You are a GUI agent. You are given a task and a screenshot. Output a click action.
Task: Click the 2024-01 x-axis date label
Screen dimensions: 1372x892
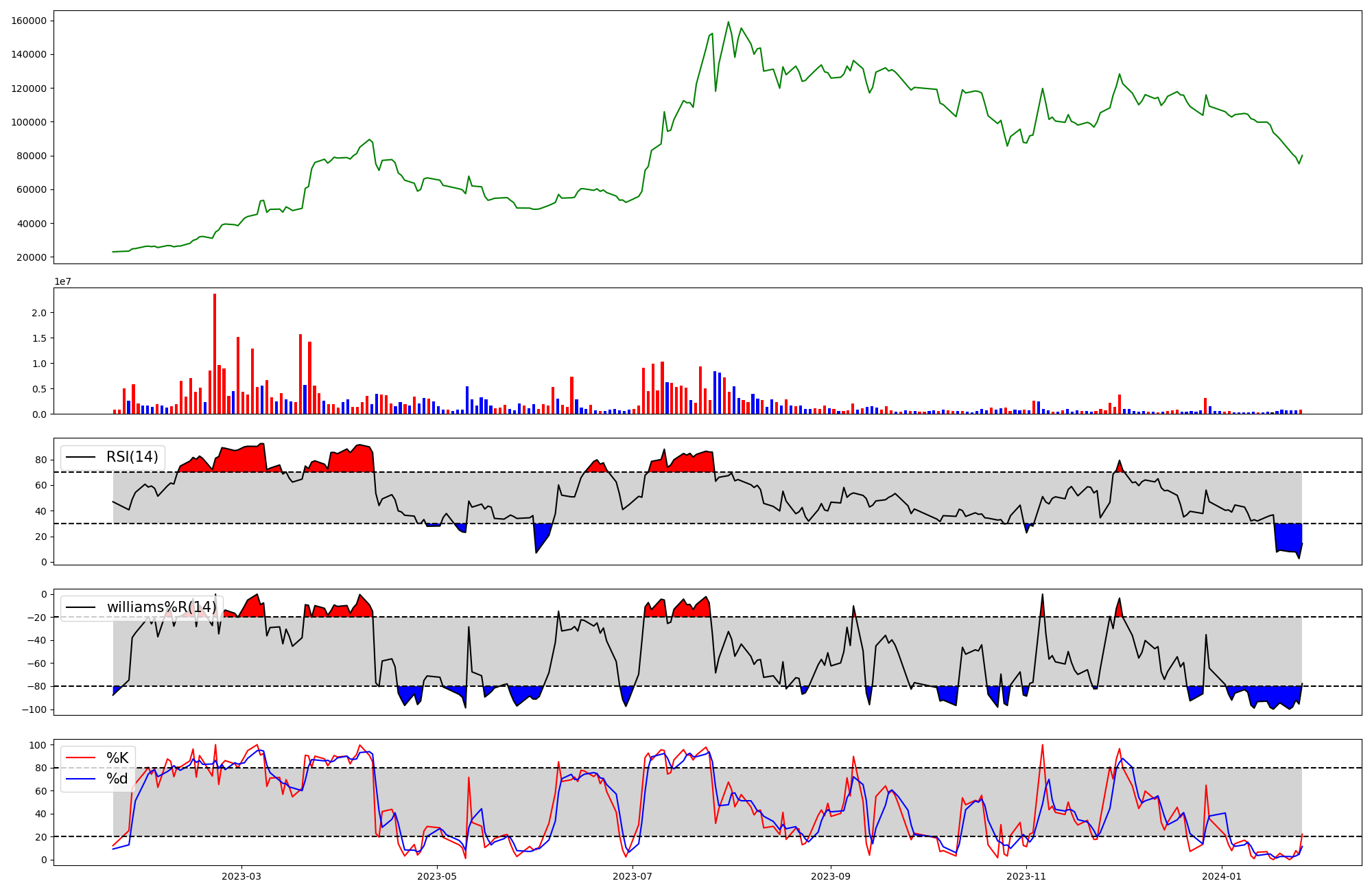(1222, 876)
